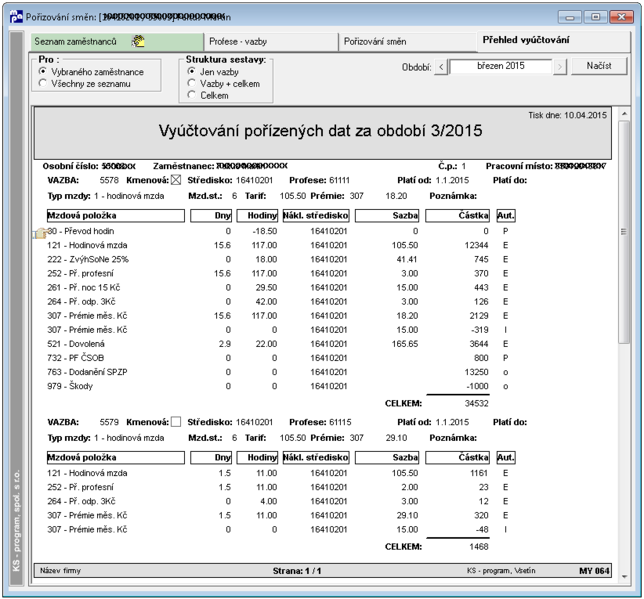
Task: Minimize the Pořizování směn window
Action: point(570,17)
